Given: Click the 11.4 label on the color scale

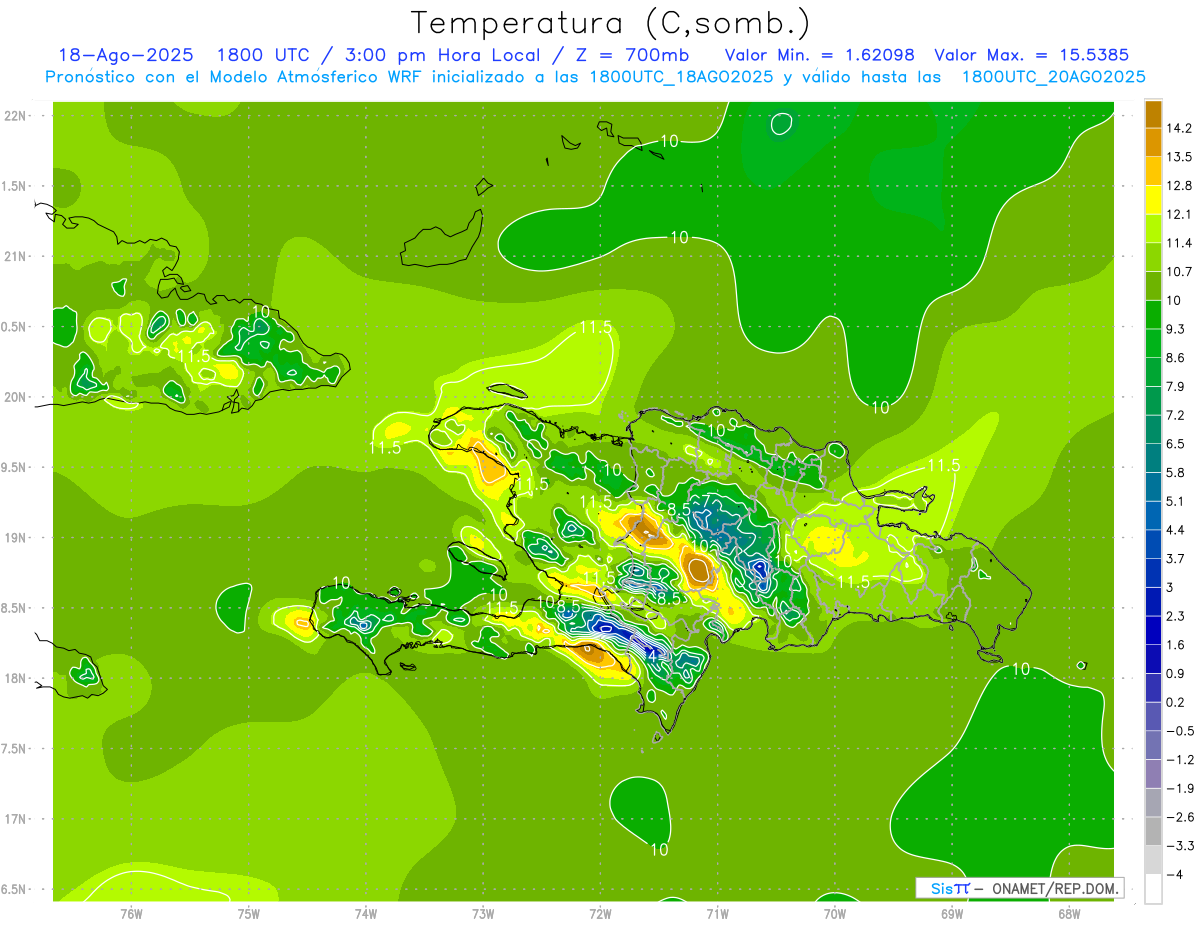Looking at the screenshot, I should click(x=1179, y=243).
